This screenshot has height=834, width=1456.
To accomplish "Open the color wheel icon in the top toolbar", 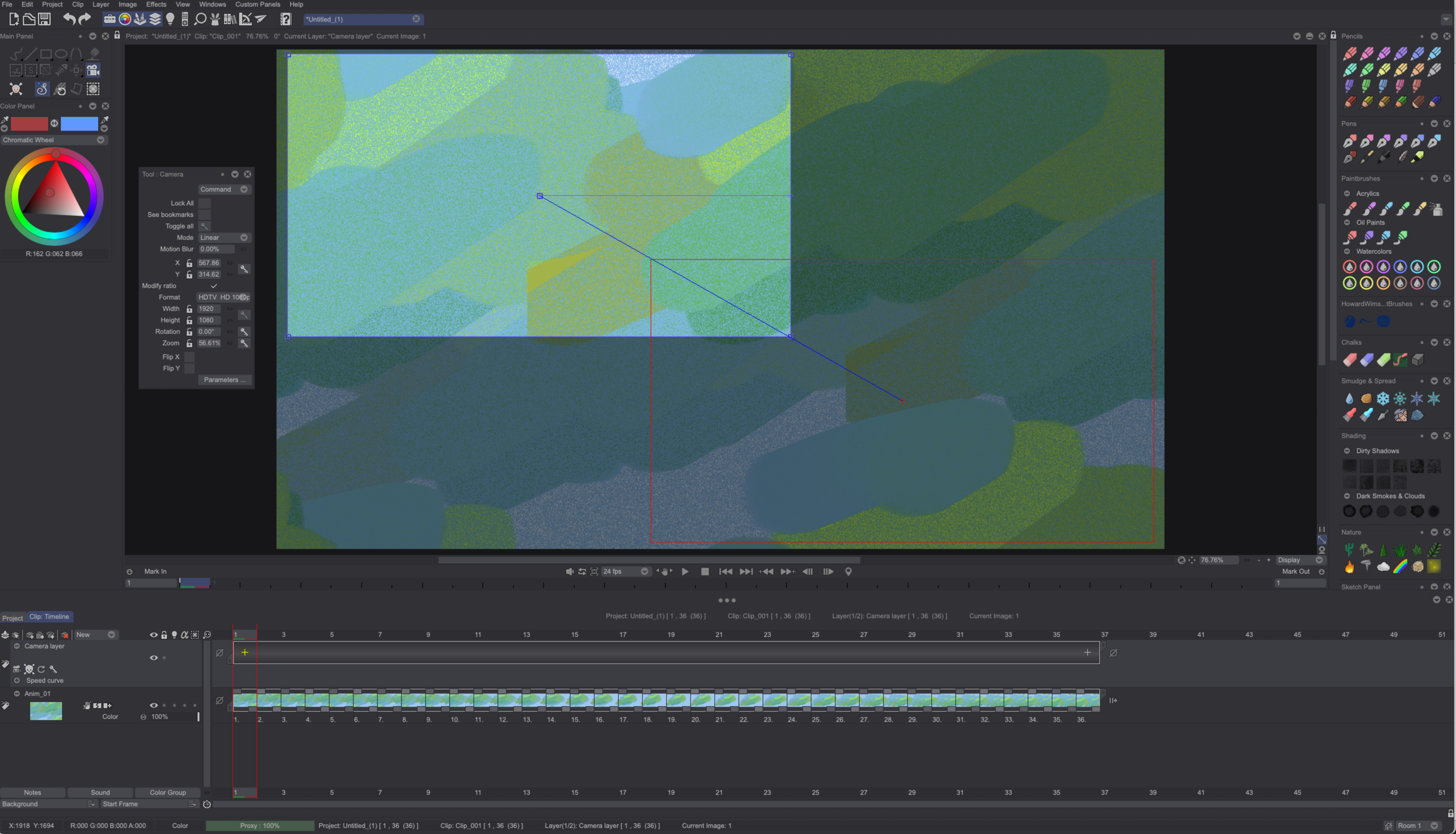I will coord(125,19).
